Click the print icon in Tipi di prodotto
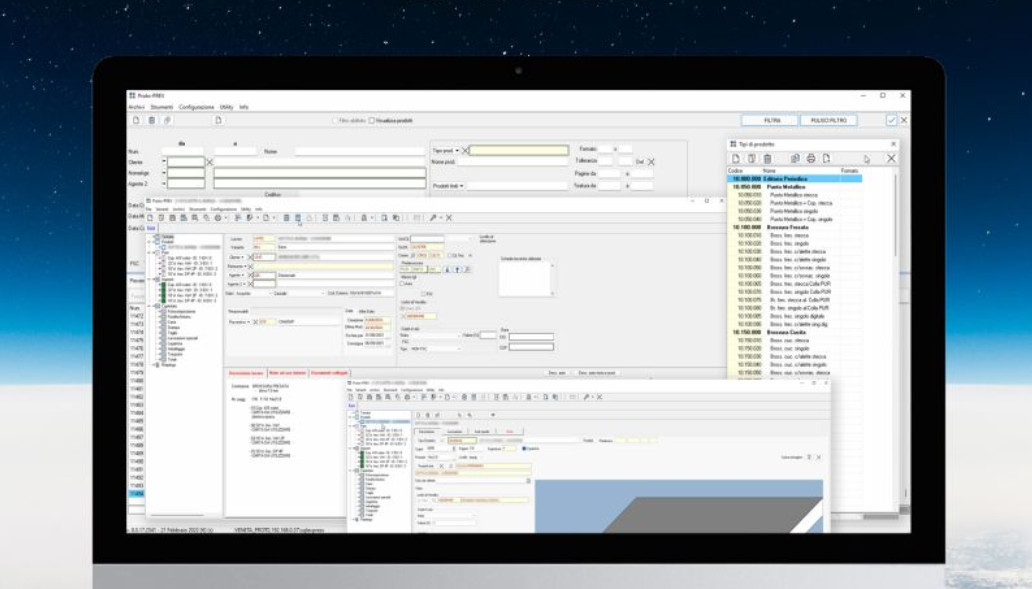This screenshot has width=1032, height=589. click(811, 158)
